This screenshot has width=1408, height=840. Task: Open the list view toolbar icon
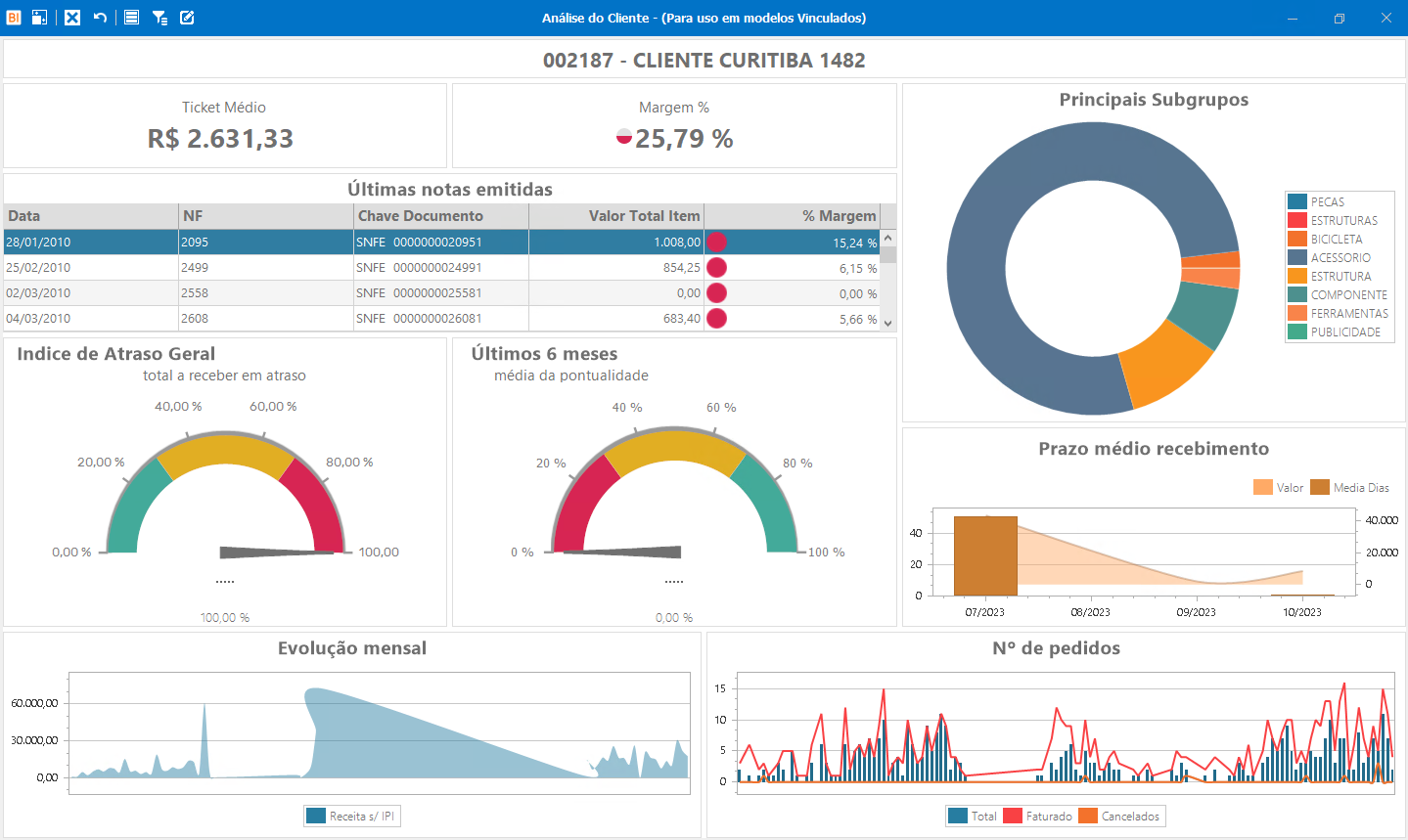coord(131,18)
